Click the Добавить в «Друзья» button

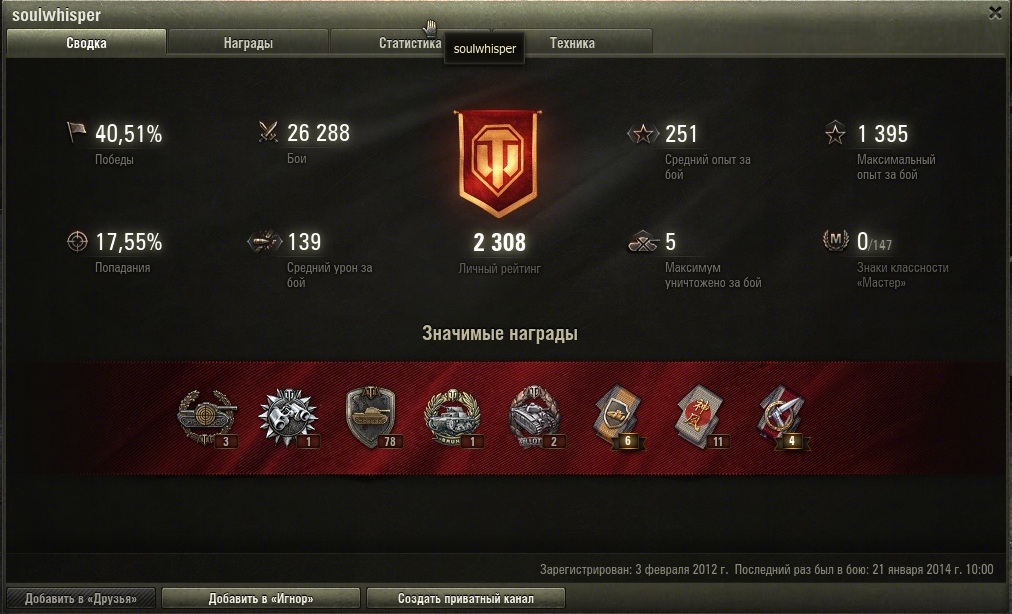(81, 599)
